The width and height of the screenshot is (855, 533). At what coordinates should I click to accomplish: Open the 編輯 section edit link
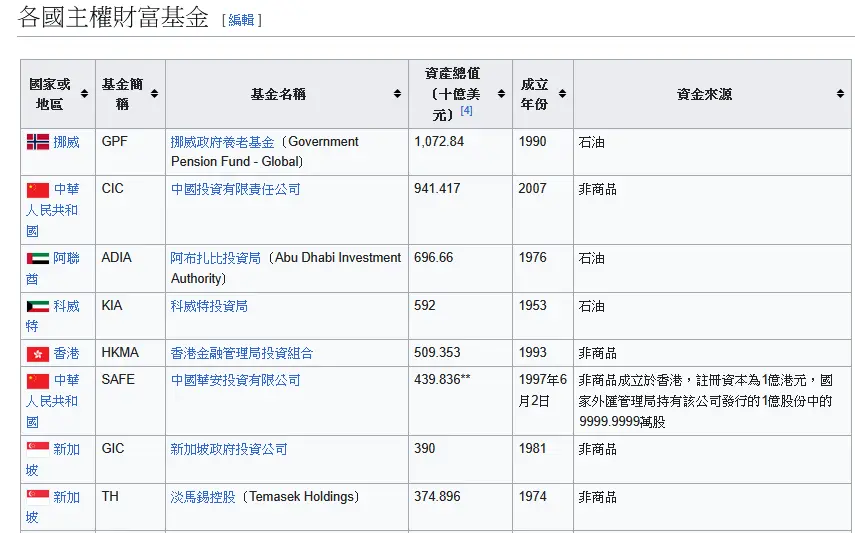[x=241, y=20]
